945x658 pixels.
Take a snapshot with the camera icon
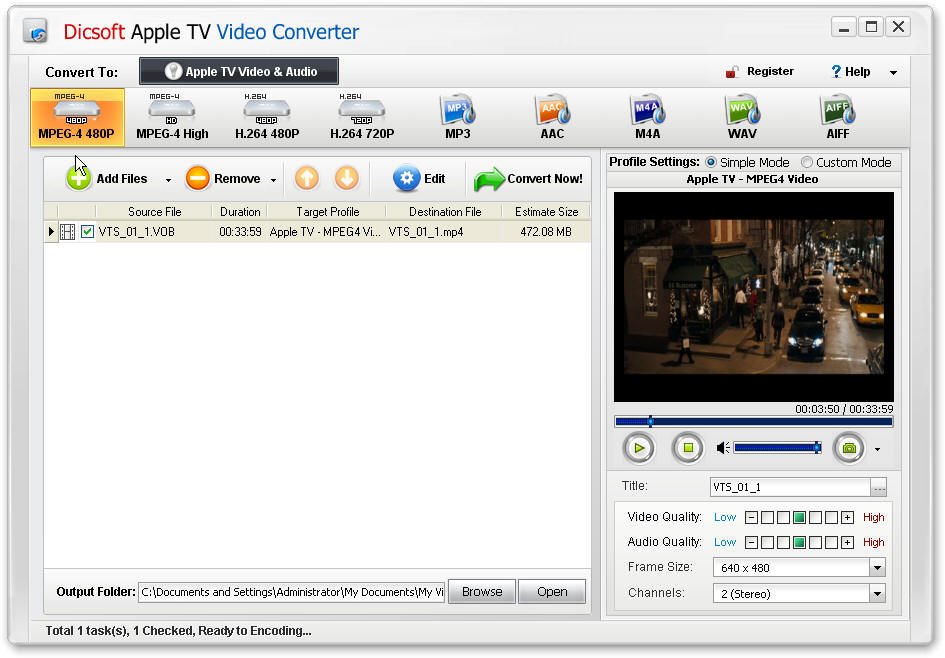point(849,448)
